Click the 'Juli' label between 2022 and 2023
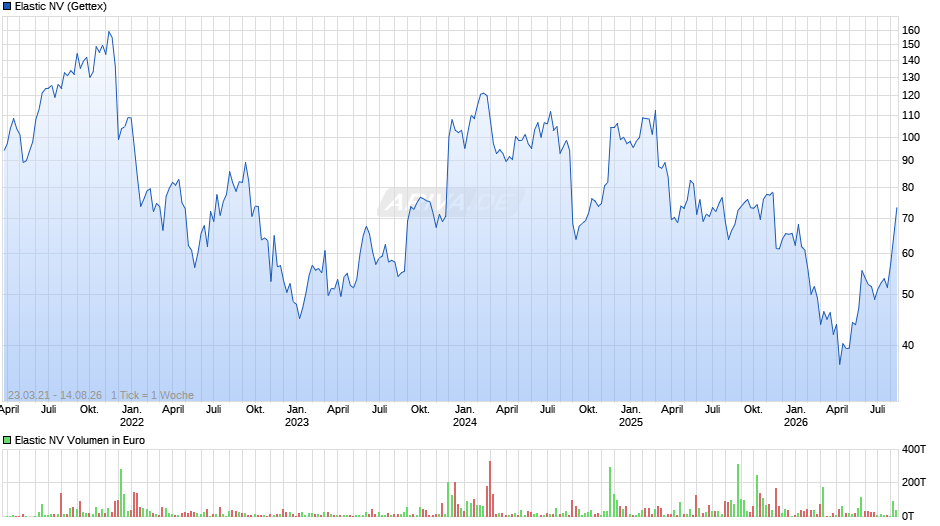 [213, 410]
